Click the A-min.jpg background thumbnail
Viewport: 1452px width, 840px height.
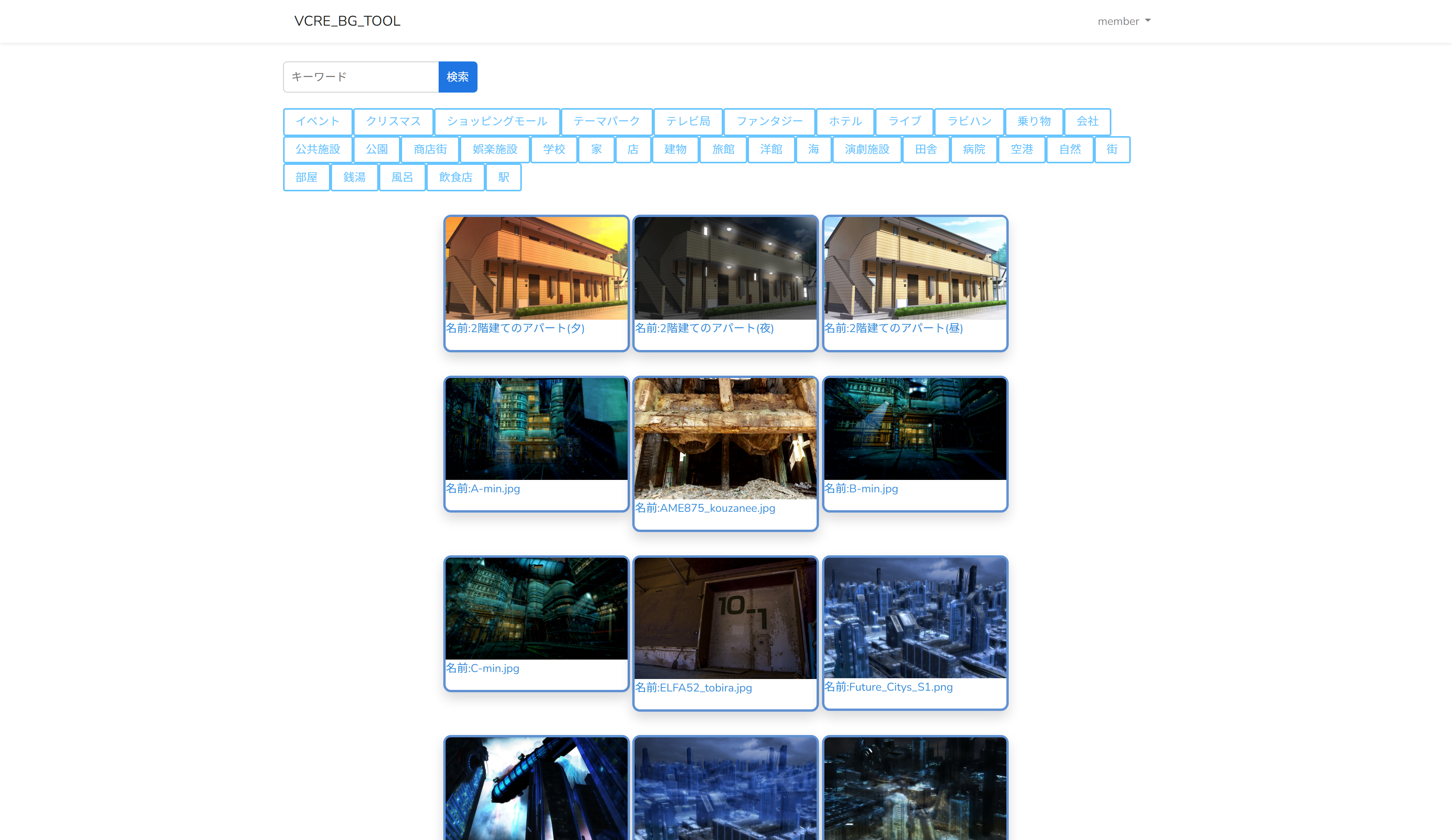(x=536, y=429)
